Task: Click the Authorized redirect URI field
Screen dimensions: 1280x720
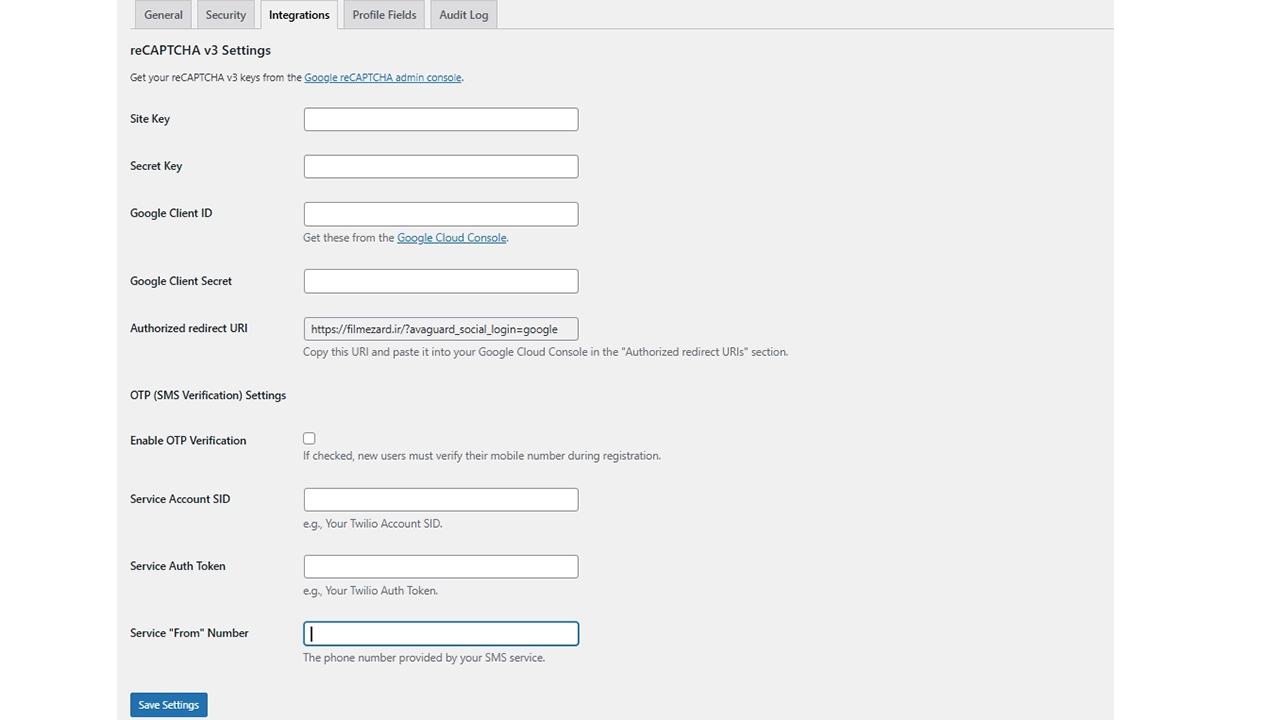Action: (x=441, y=329)
